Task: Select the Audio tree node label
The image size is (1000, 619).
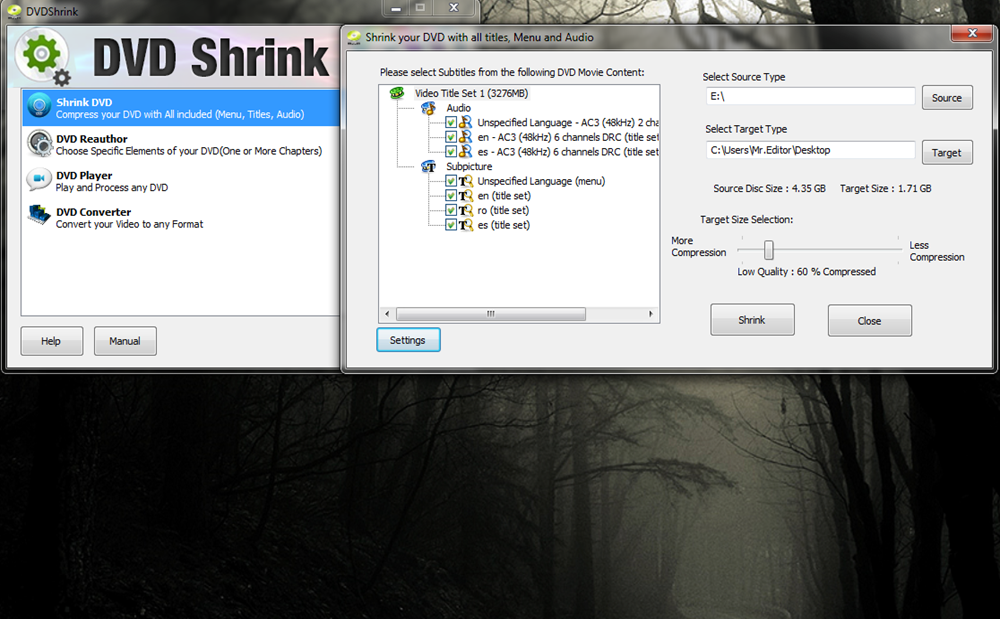Action: click(x=459, y=108)
